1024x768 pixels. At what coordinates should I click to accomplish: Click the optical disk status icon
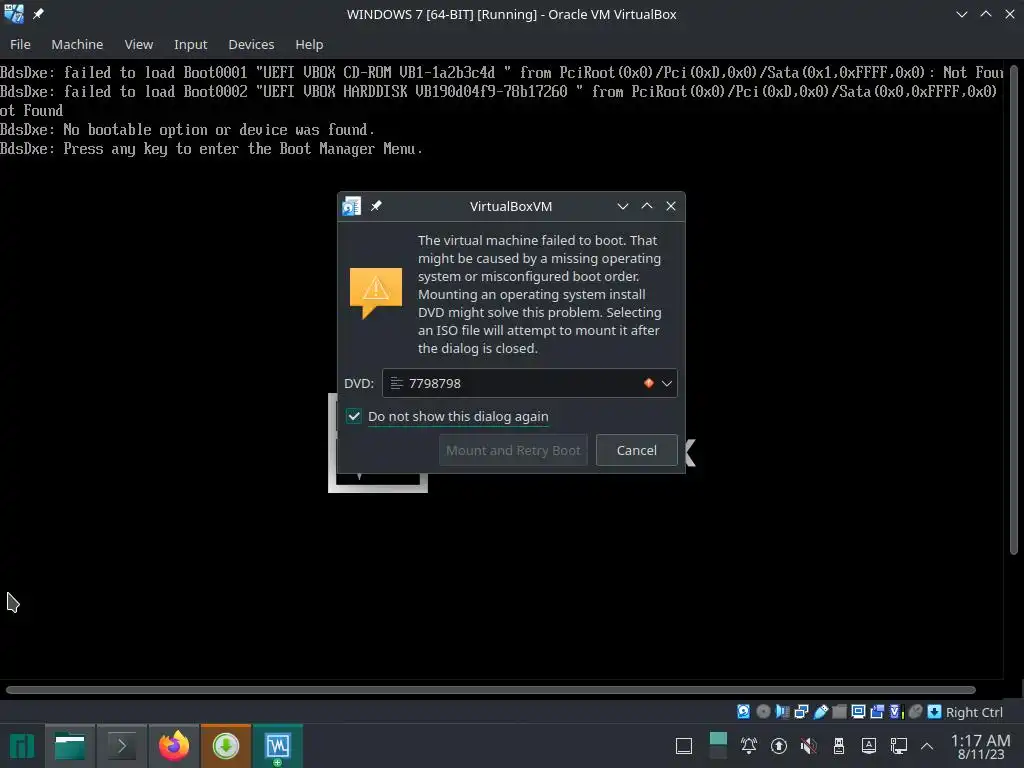coord(763,711)
